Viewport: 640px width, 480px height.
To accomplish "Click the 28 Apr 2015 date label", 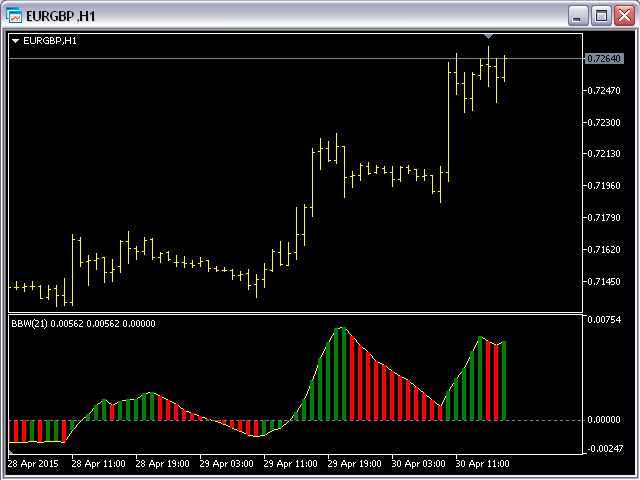I will coord(34,464).
